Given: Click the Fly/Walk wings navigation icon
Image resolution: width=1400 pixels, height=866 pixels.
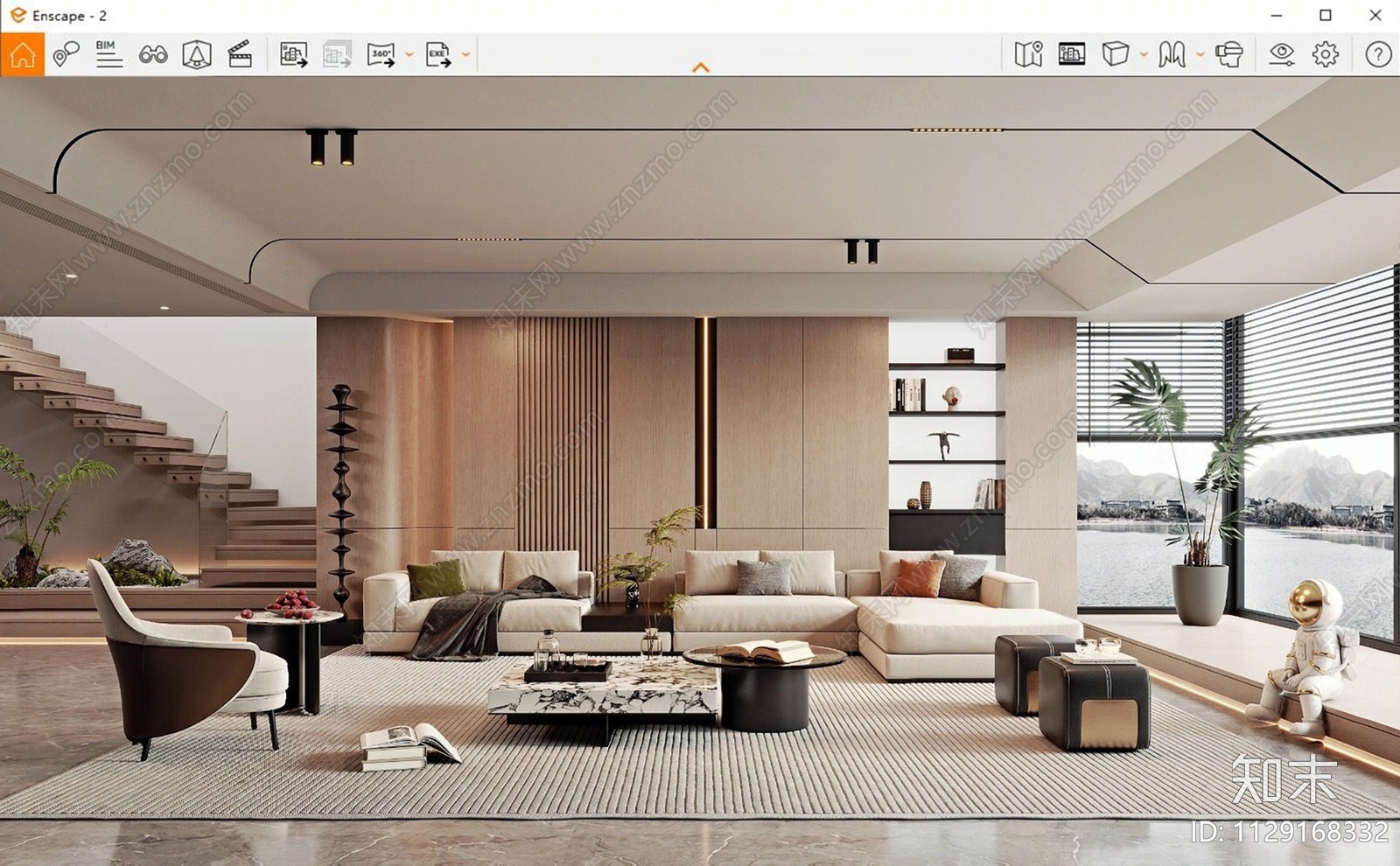Looking at the screenshot, I should tap(1172, 54).
